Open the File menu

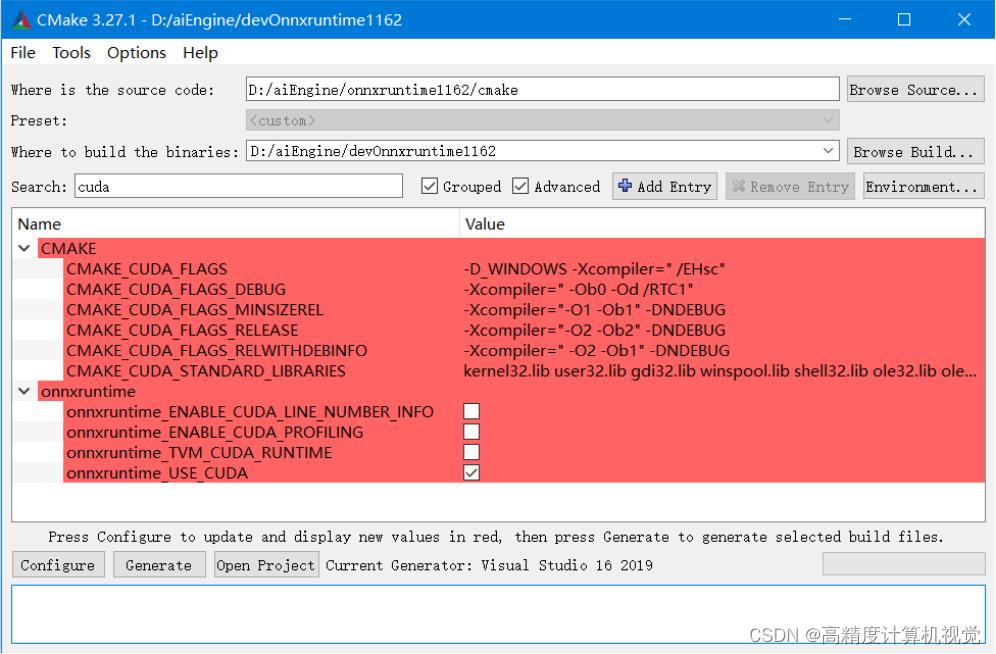(x=21, y=53)
